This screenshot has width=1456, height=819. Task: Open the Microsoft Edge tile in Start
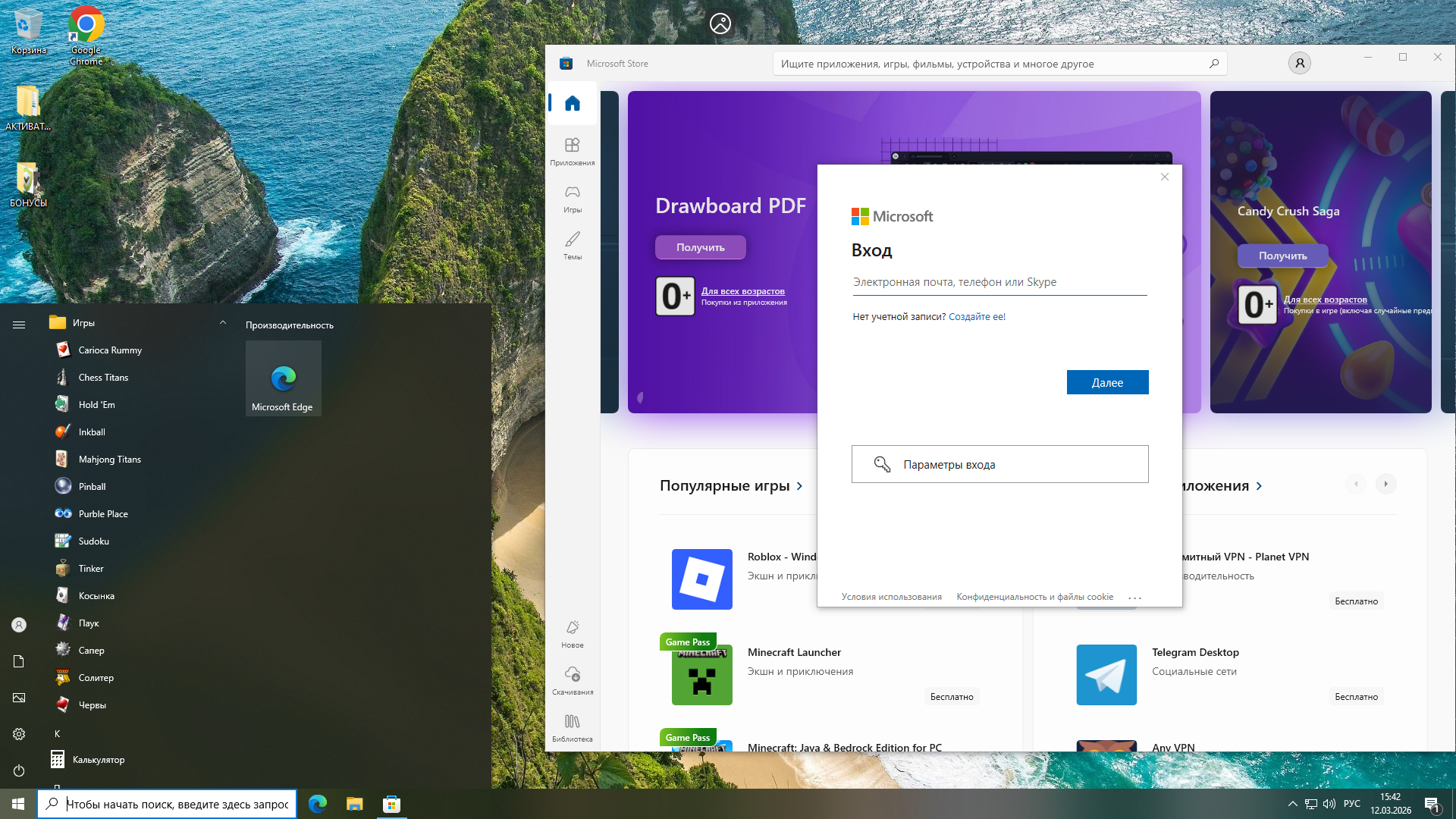pos(283,378)
